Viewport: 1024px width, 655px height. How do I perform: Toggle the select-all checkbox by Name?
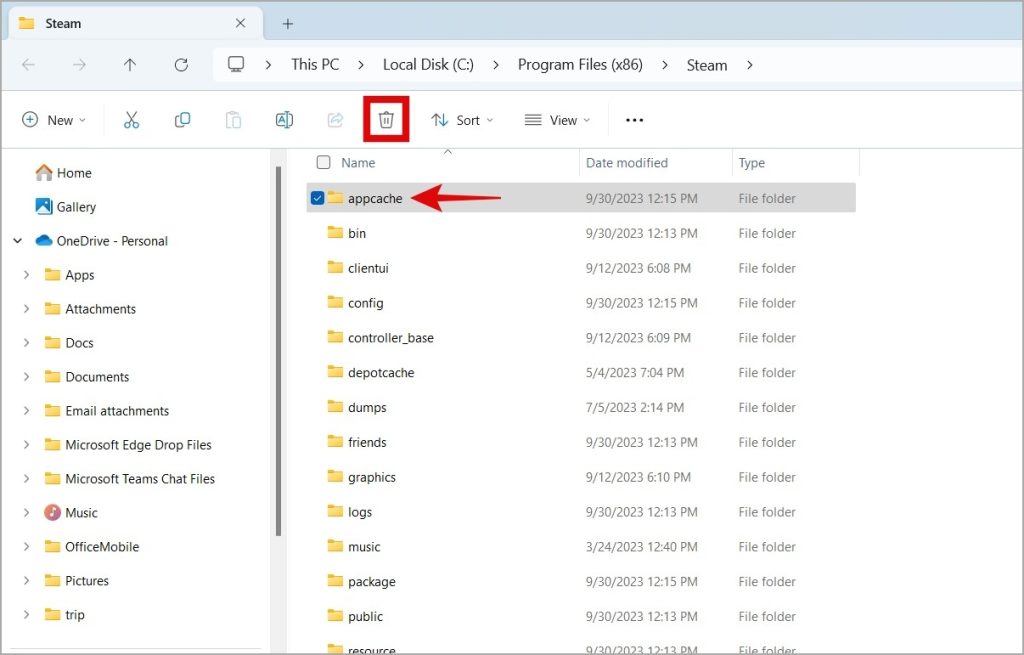click(x=323, y=162)
